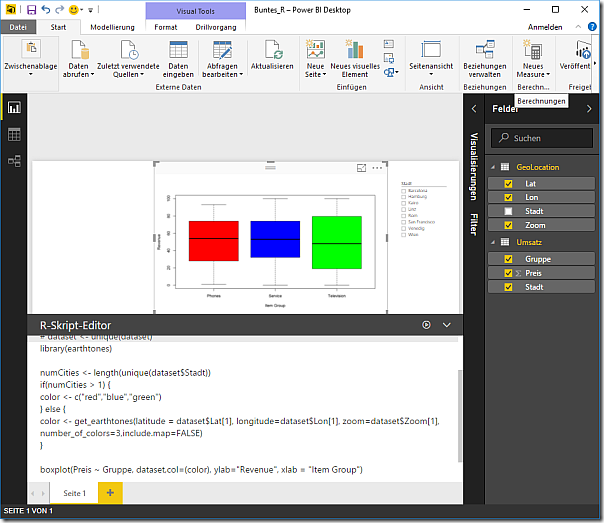Switch to the Drillvorgang ribbon tab
This screenshot has height=523, width=604.
(216, 27)
